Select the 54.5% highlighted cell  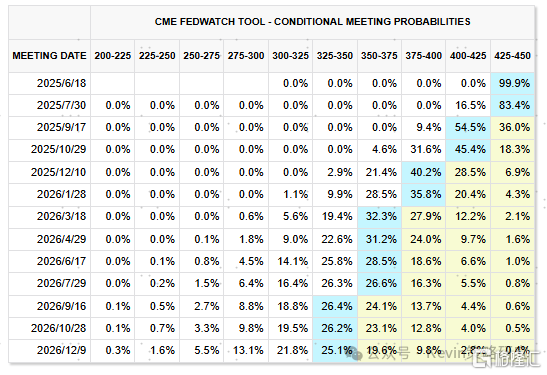point(468,128)
